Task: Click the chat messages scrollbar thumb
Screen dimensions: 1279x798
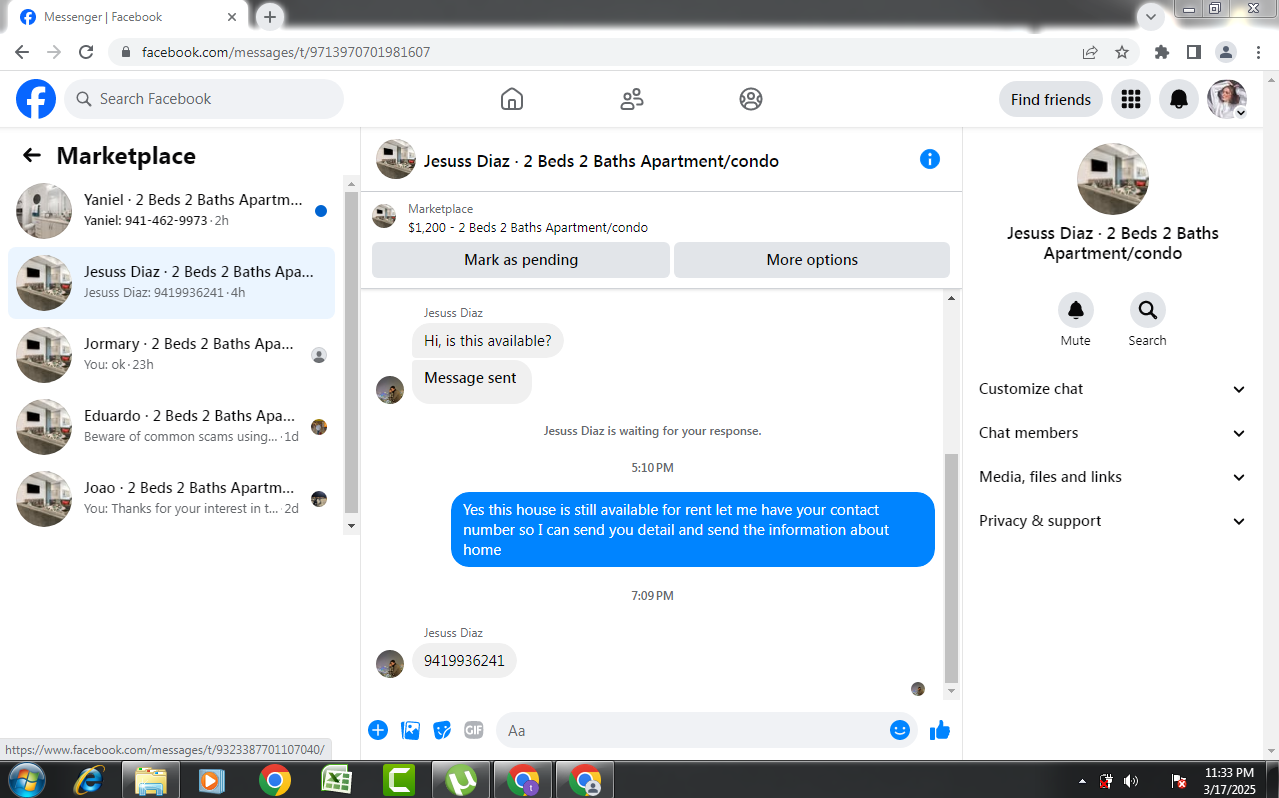Action: [951, 567]
